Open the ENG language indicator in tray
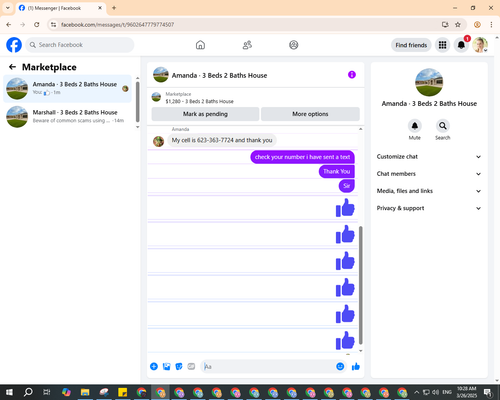The image size is (500, 400). [x=447, y=392]
